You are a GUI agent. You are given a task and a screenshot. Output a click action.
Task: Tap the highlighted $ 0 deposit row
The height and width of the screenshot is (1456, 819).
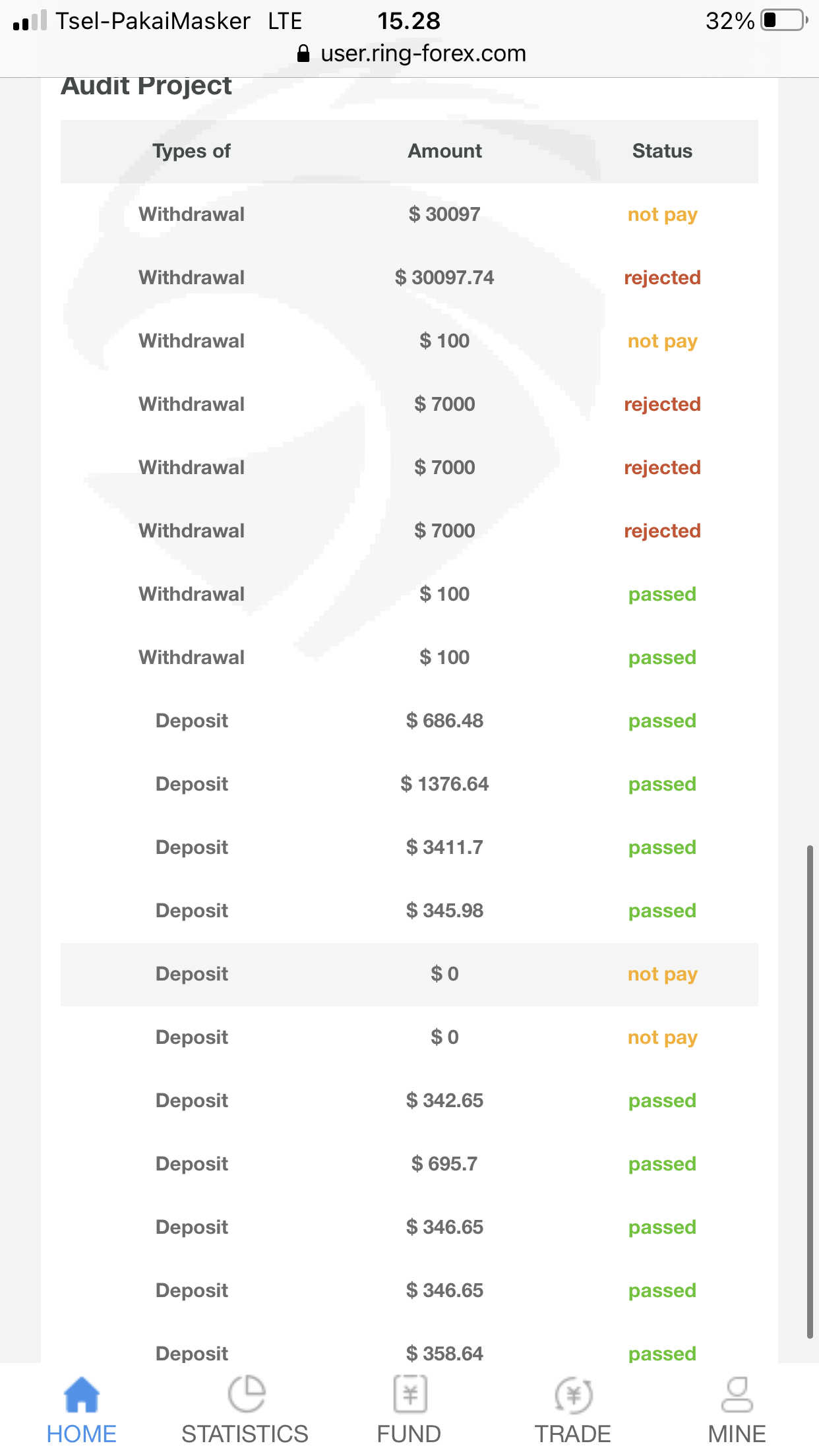(409, 974)
